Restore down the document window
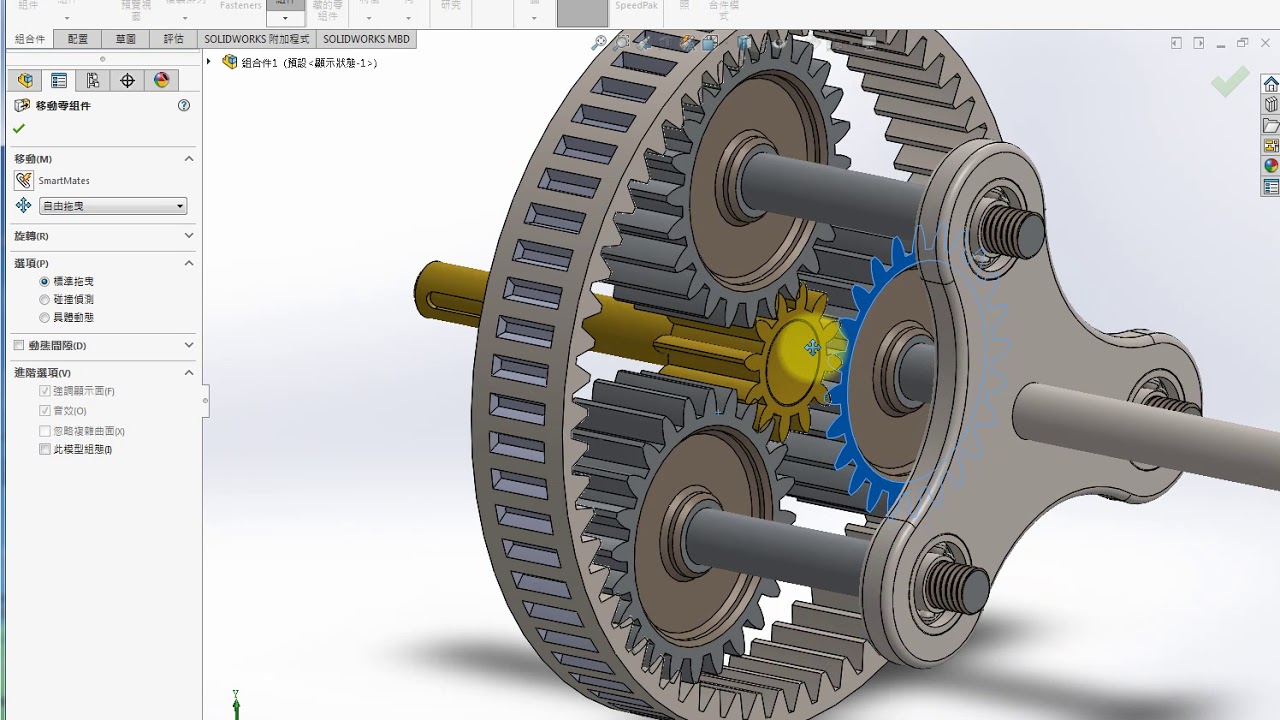Image resolution: width=1280 pixels, height=720 pixels. (1243, 43)
